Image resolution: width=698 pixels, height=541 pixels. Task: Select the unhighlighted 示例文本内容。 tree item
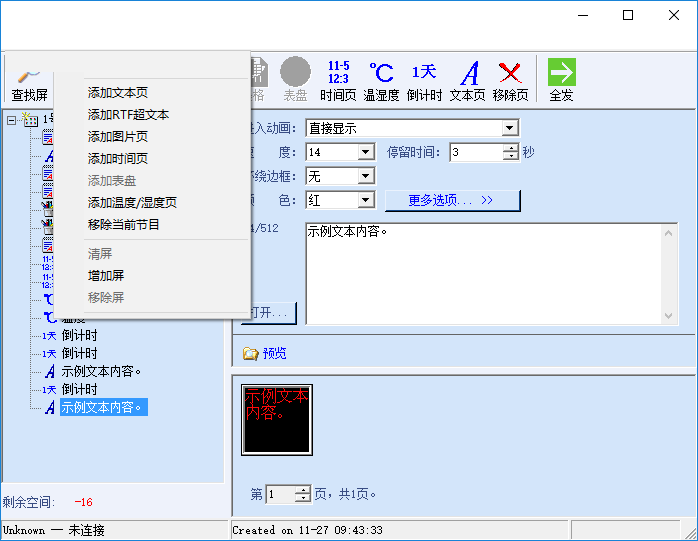coord(101,371)
